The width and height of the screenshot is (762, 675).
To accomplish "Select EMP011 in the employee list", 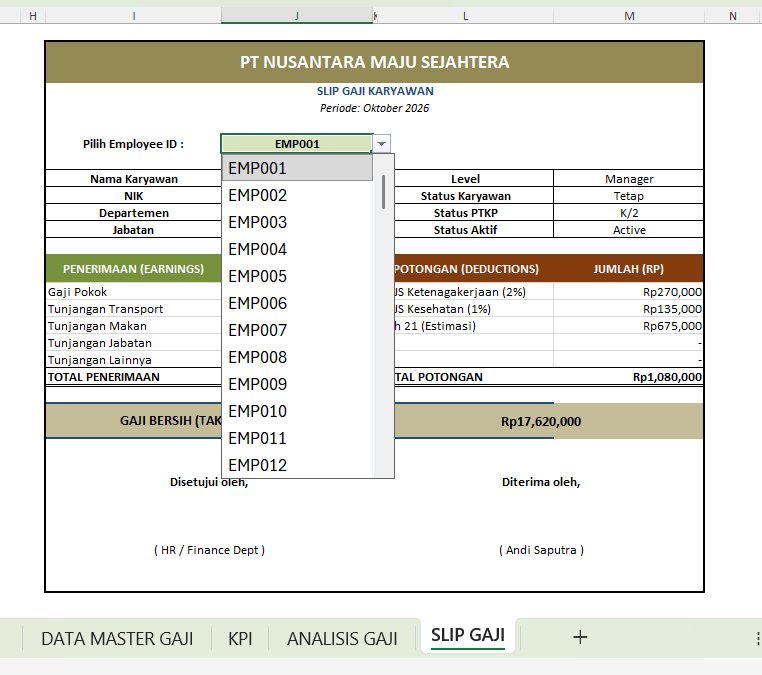I will tap(297, 438).
